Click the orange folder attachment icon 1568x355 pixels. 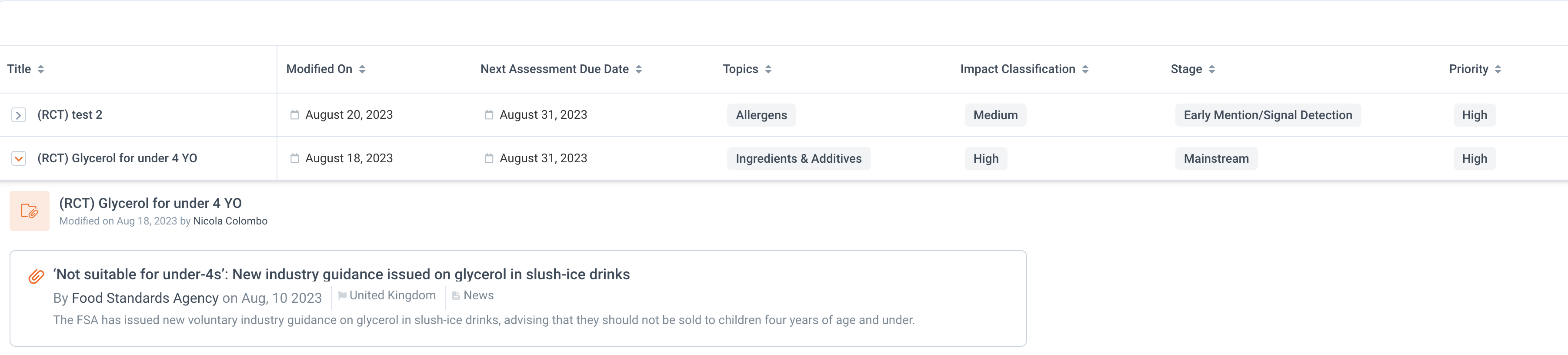(29, 211)
